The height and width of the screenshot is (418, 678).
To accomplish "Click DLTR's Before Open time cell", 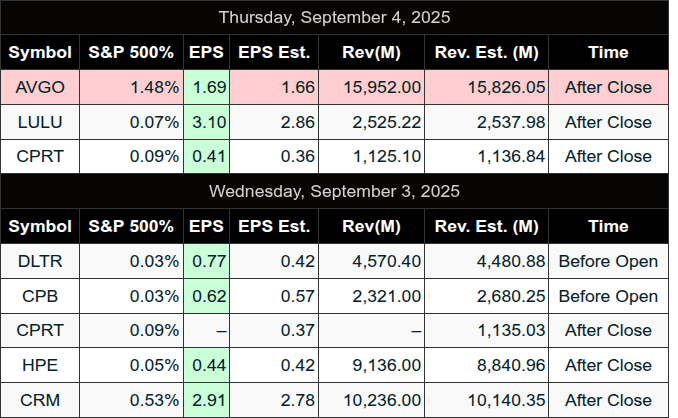I will (608, 262).
